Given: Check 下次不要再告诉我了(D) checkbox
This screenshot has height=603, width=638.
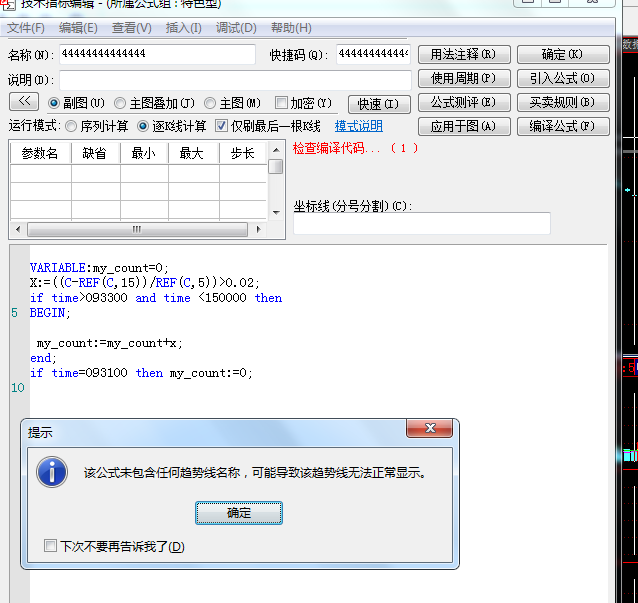Looking at the screenshot, I should [x=50, y=546].
